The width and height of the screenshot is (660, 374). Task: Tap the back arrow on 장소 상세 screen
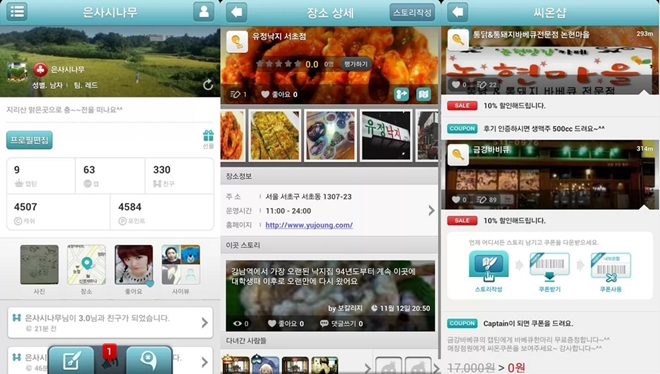237,12
